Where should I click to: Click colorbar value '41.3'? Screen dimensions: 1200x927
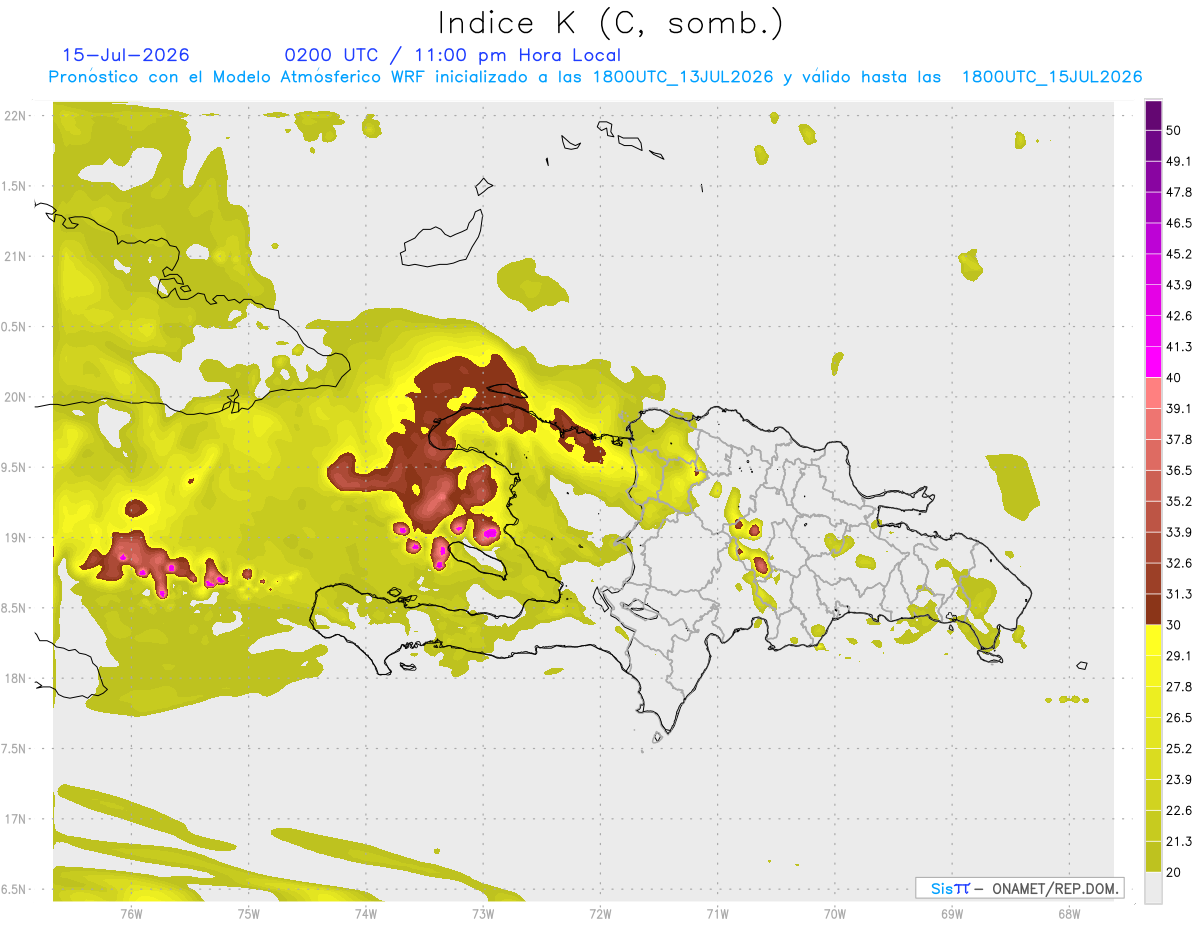click(x=1179, y=347)
